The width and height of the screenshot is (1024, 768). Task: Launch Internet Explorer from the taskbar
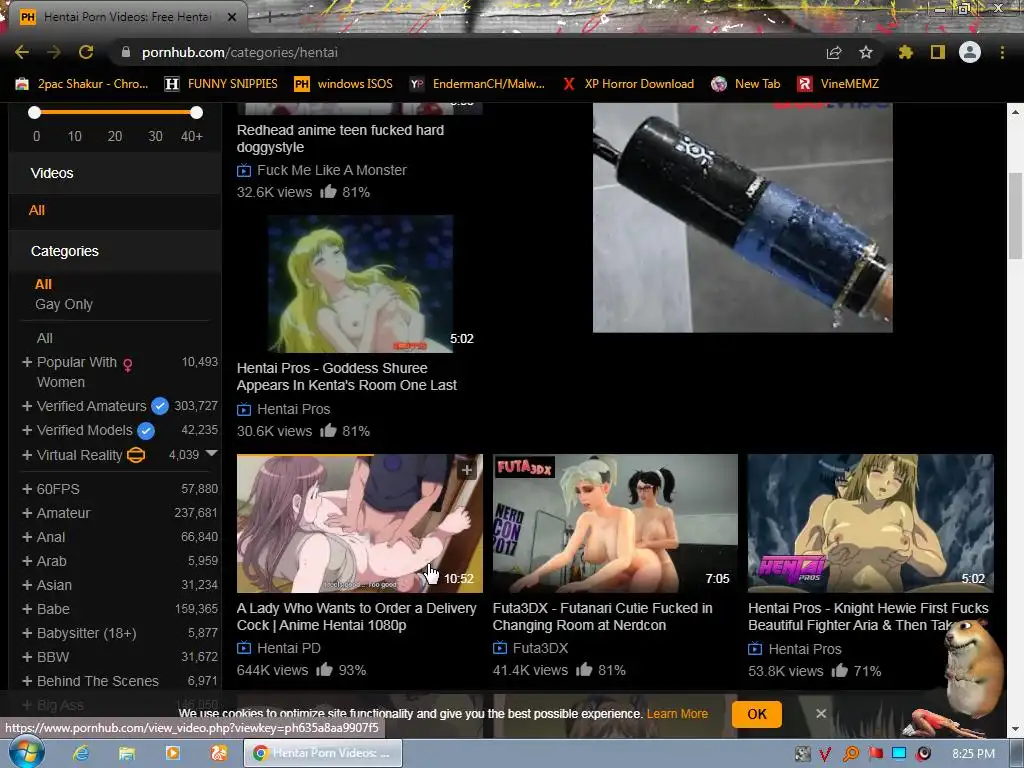point(81,753)
